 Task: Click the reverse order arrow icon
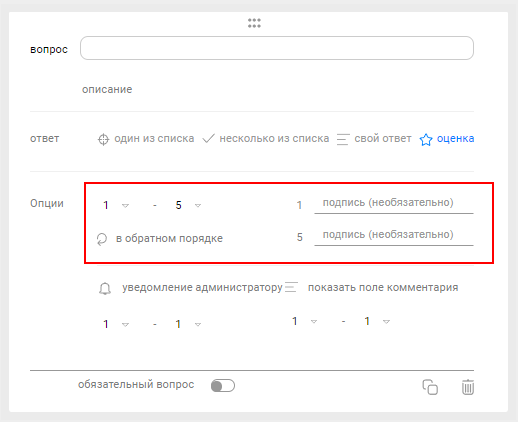tap(102, 239)
